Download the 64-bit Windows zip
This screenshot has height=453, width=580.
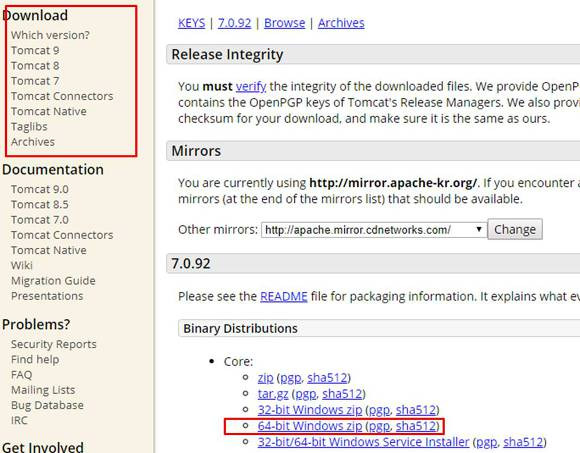[310, 426]
